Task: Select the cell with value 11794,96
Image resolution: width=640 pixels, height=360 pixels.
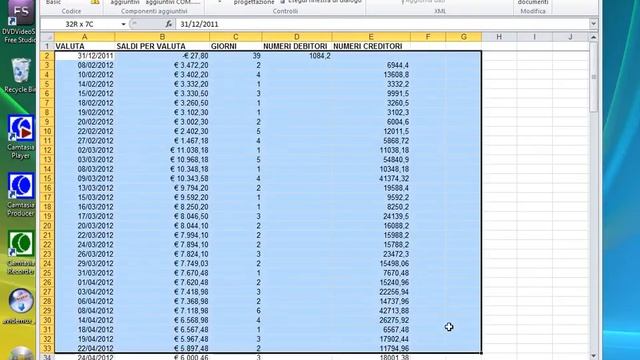Action: 371,348
